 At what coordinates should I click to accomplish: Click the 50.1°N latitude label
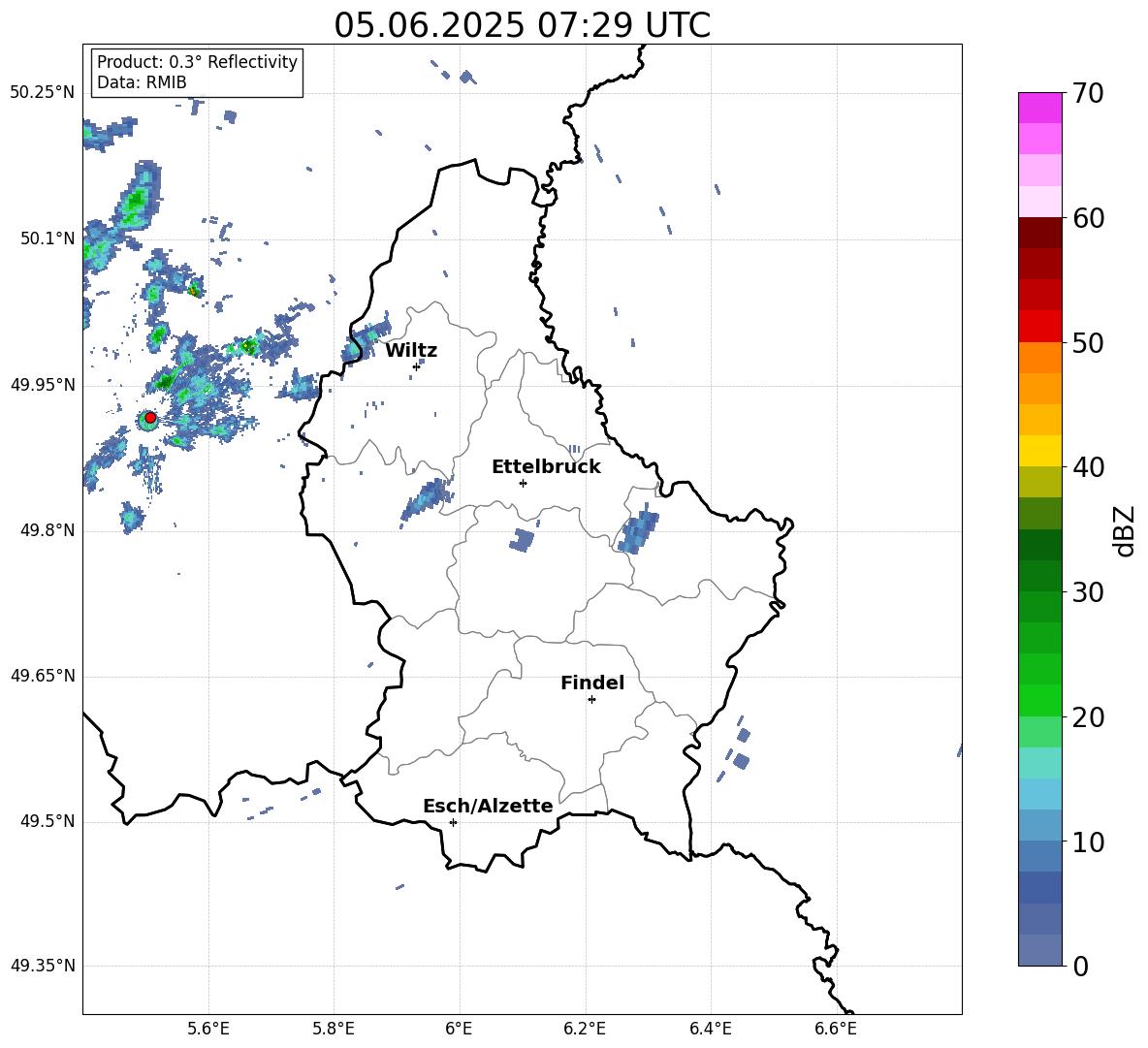click(48, 238)
